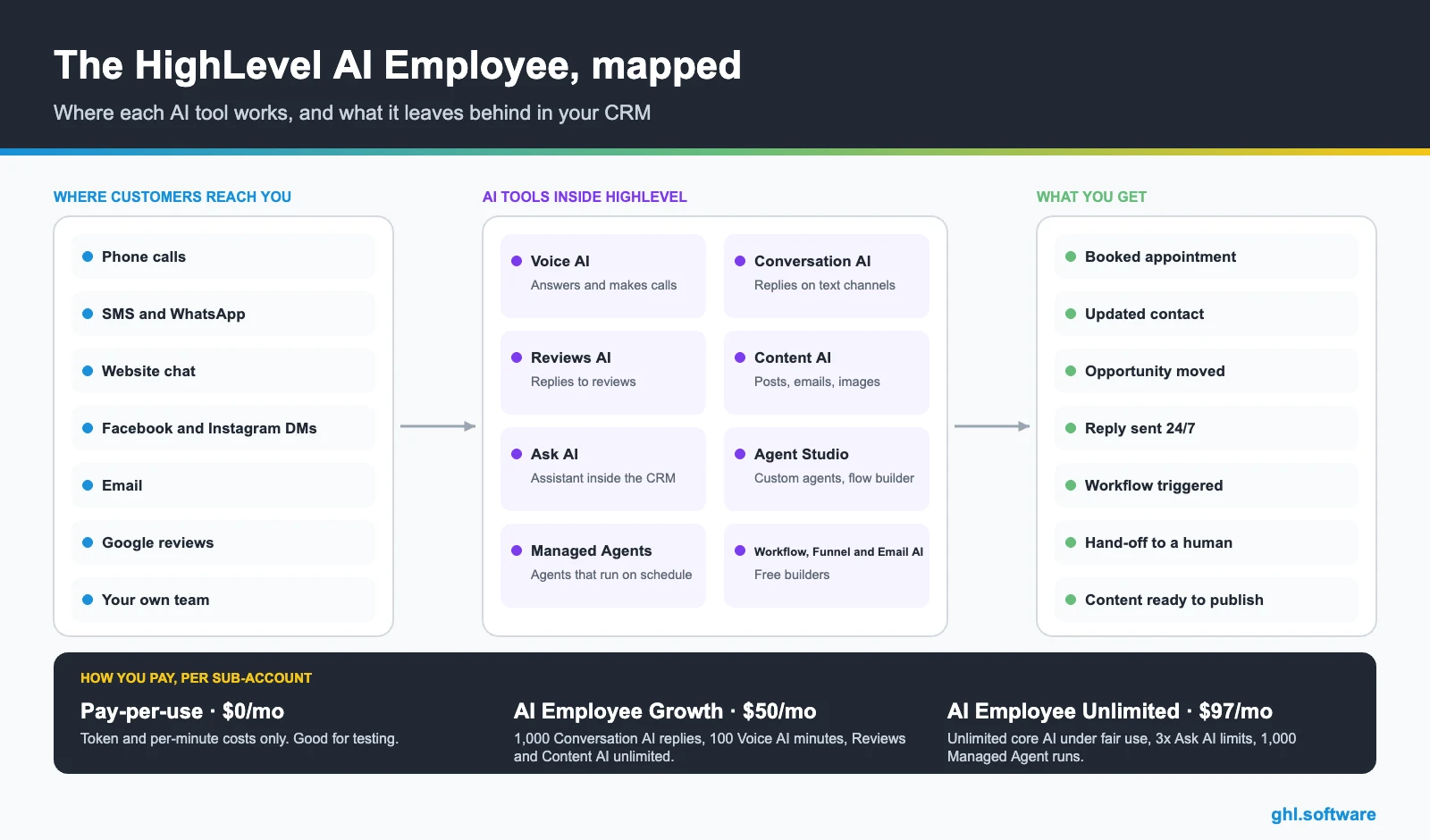Click the Ask AI card
The image size is (1430, 840).
pos(603,469)
